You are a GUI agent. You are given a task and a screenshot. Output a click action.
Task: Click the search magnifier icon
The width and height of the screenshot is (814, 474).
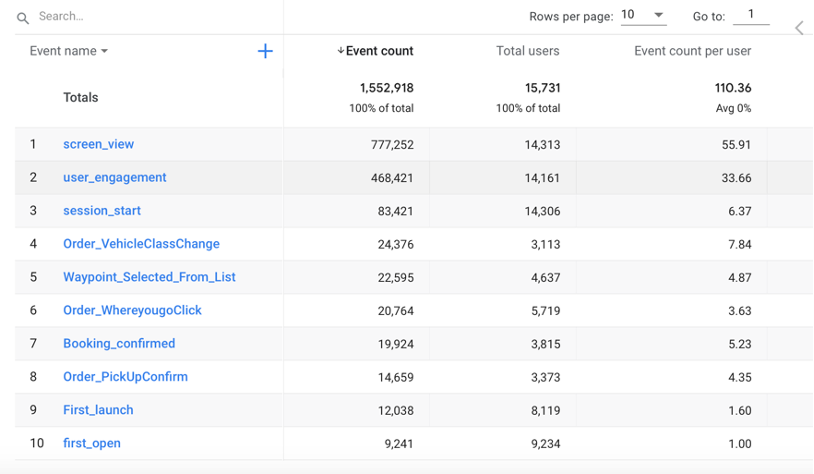coord(23,18)
